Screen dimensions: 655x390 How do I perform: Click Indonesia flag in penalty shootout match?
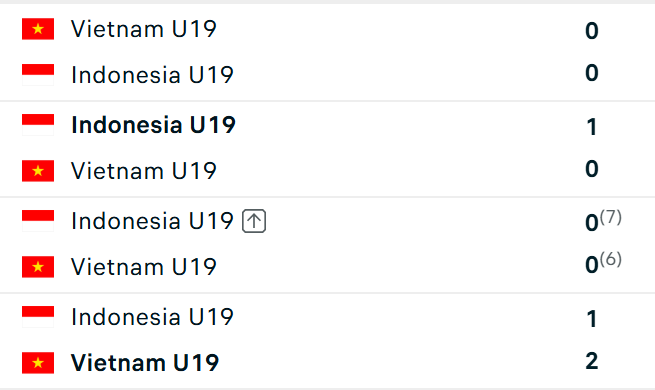pos(38,221)
